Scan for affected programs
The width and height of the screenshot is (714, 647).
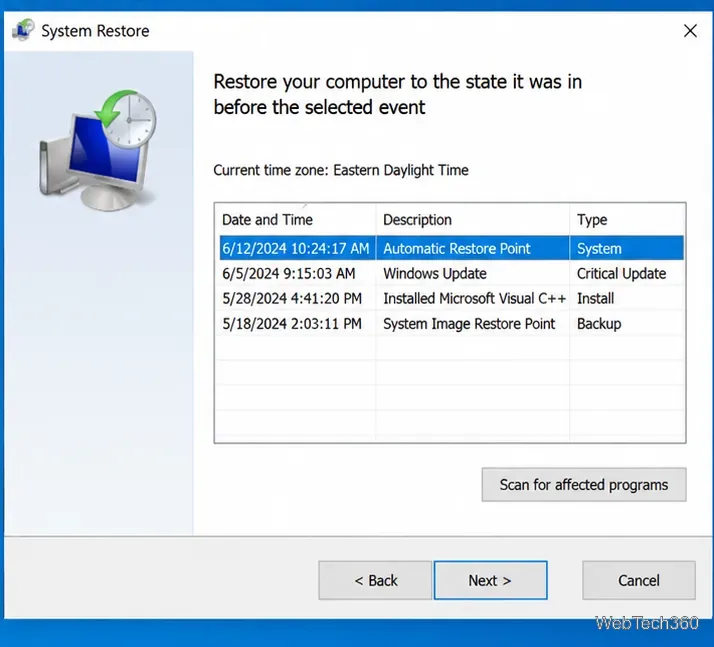[x=584, y=484]
